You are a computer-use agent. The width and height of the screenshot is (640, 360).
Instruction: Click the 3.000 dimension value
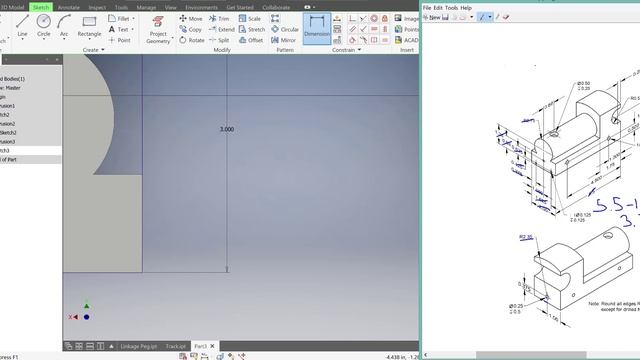(227, 129)
